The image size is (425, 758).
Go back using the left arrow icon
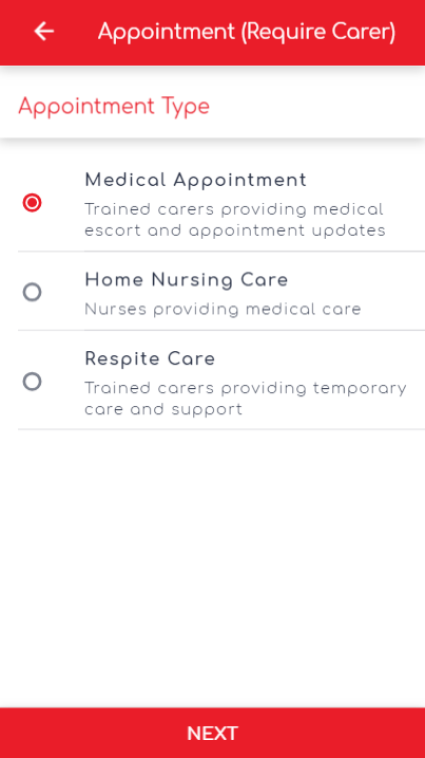(x=44, y=31)
